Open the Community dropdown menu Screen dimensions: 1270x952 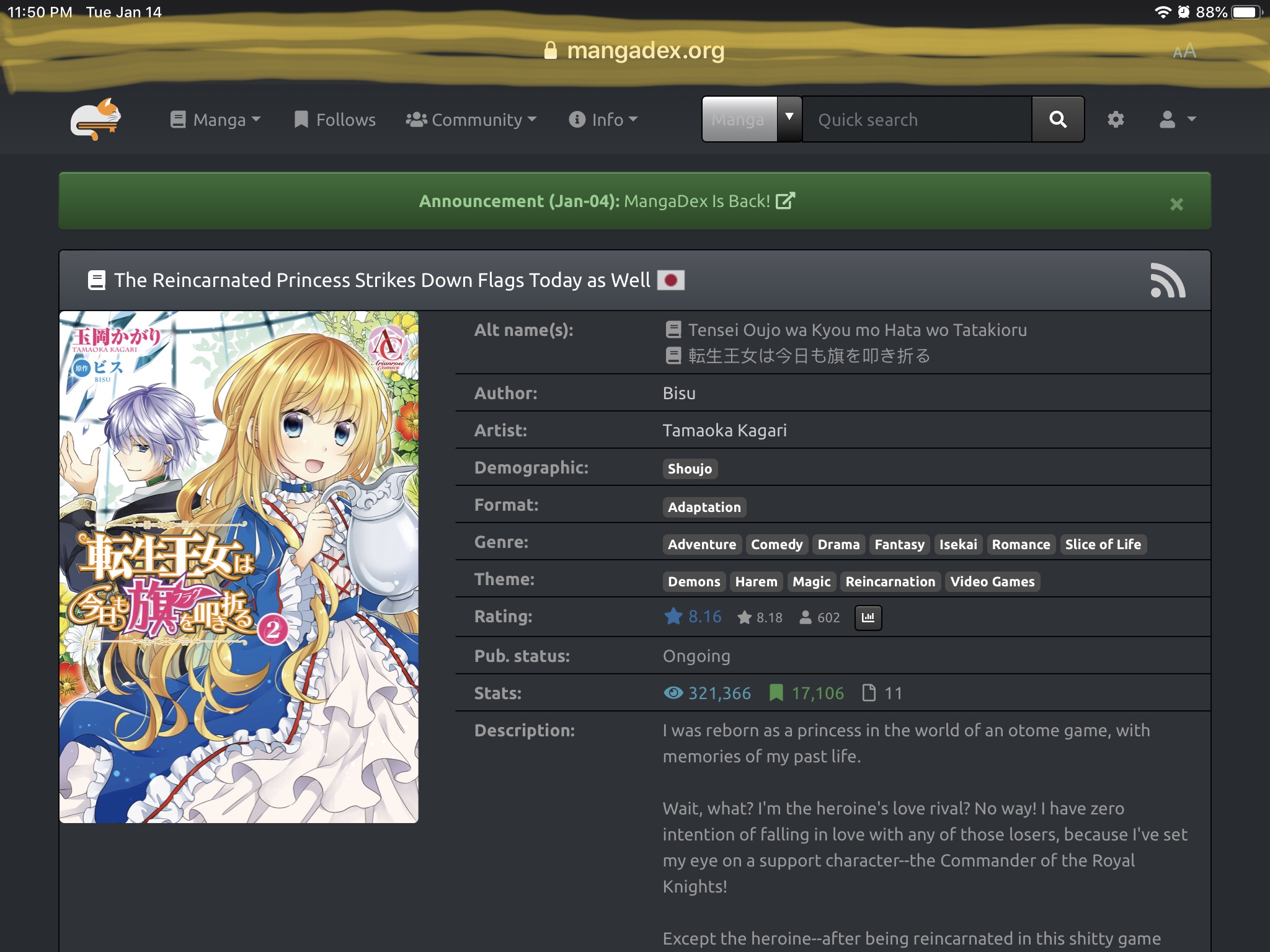(x=471, y=119)
